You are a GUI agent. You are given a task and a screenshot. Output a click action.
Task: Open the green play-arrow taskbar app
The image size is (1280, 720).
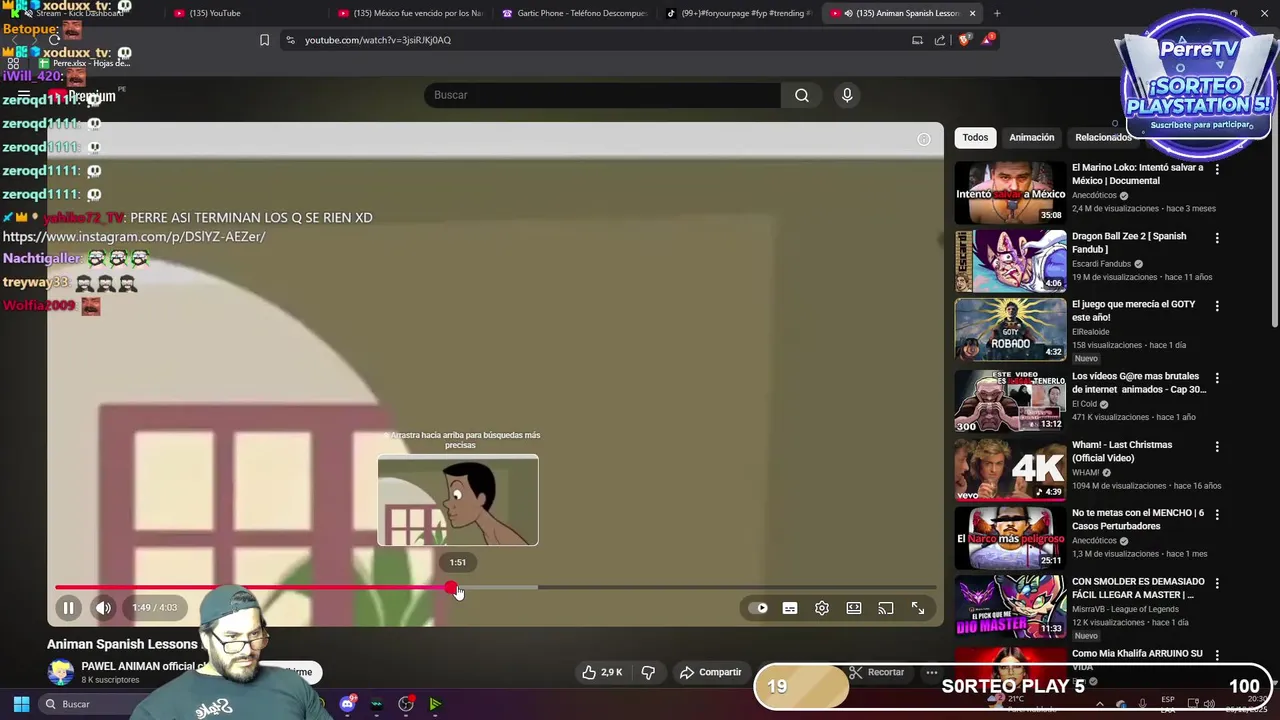pyautogui.click(x=435, y=704)
